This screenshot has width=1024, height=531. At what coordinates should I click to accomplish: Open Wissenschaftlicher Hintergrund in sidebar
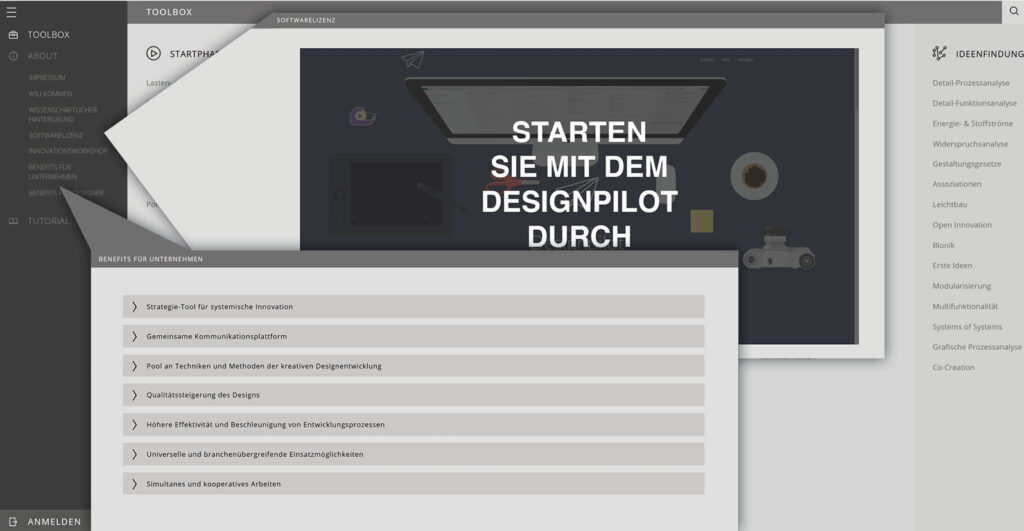[62, 114]
